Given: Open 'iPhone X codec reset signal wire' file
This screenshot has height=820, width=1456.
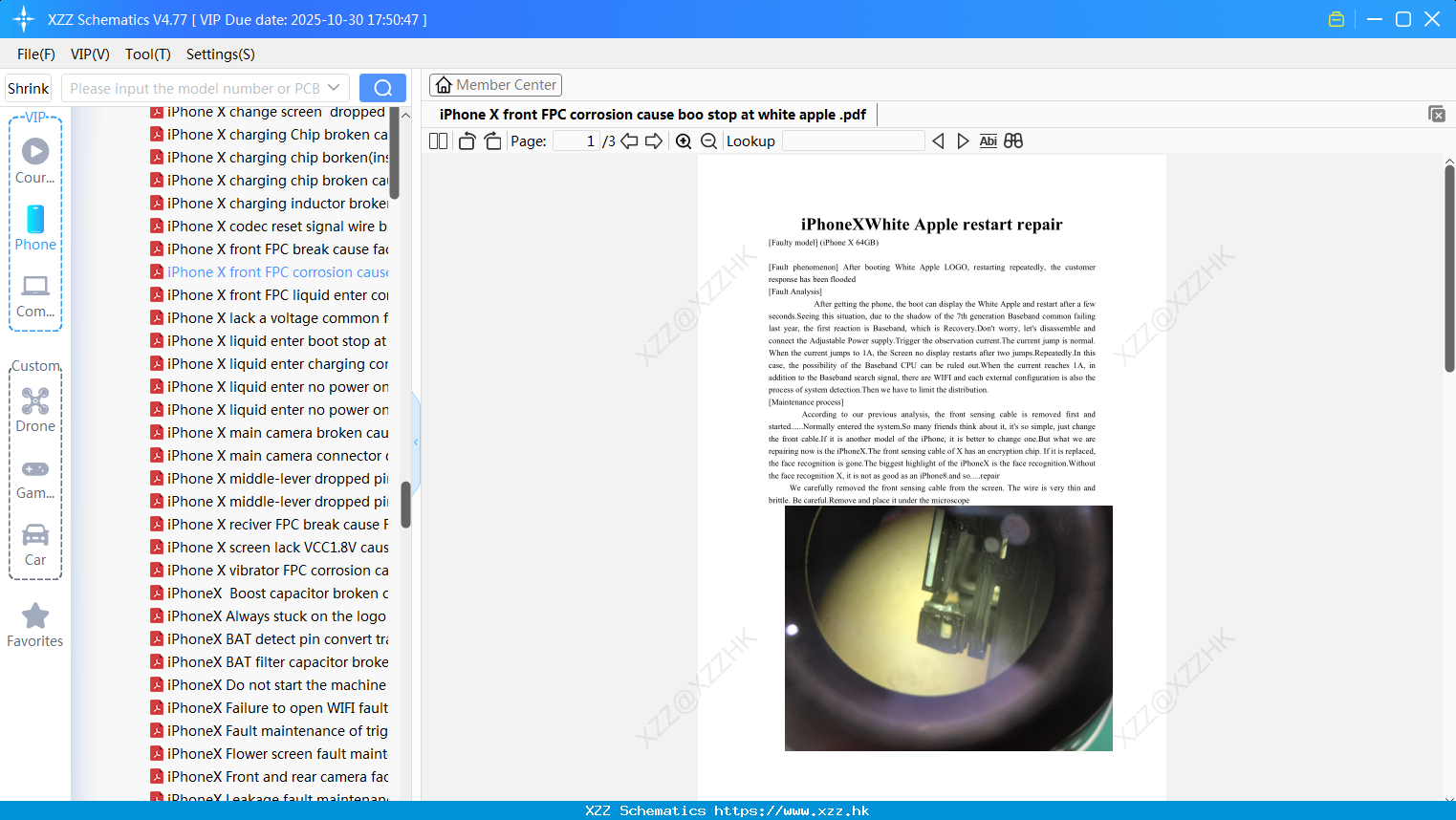Looking at the screenshot, I should [x=269, y=227].
